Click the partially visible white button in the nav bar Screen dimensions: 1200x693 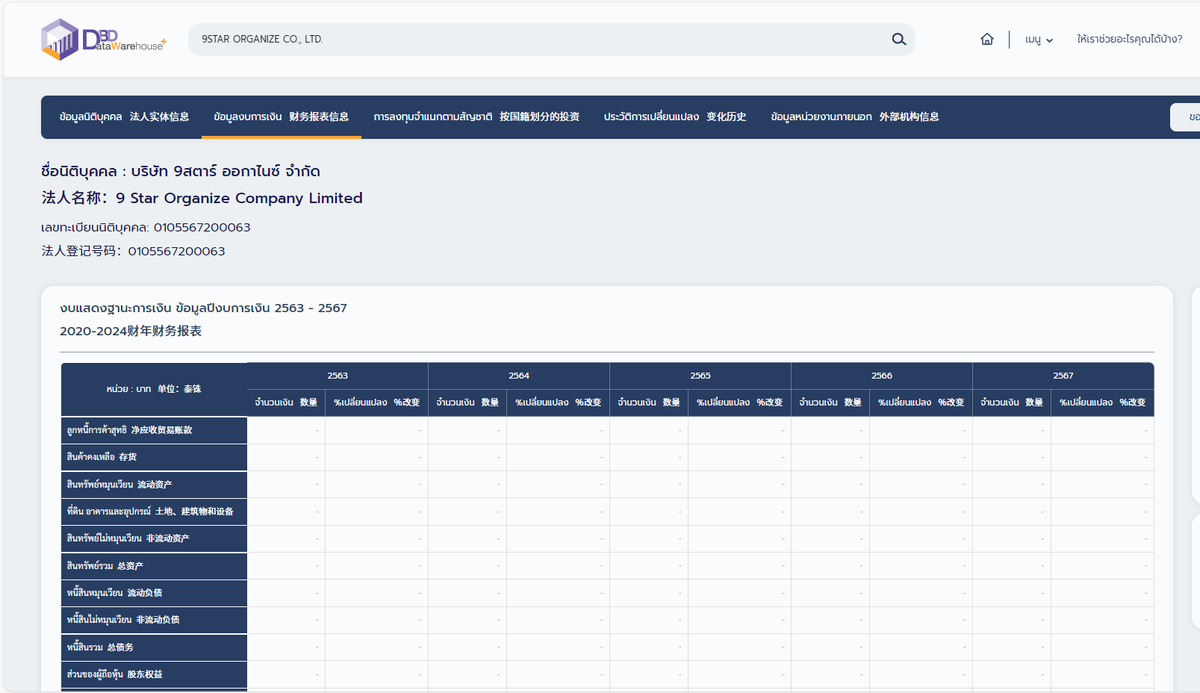pos(1186,117)
